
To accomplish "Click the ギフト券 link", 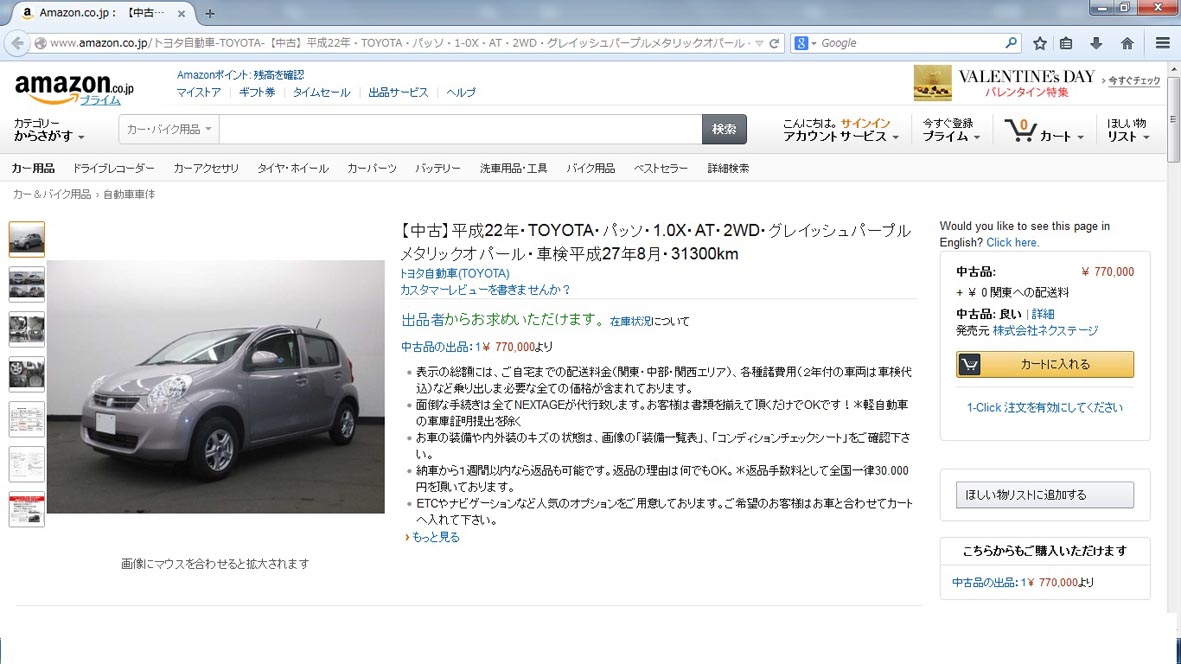I will [257, 93].
